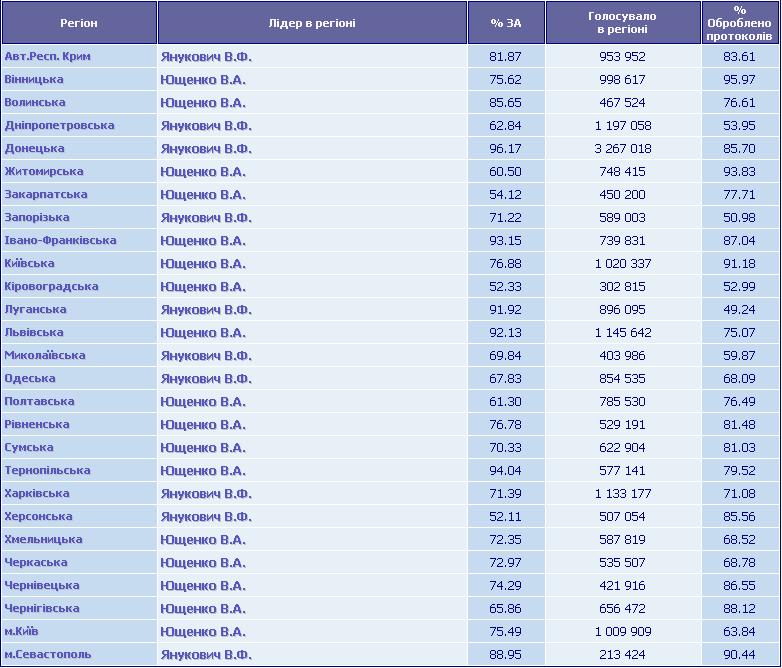Select the Дніпропетровська region link
782x668 pixels.
click(x=59, y=125)
